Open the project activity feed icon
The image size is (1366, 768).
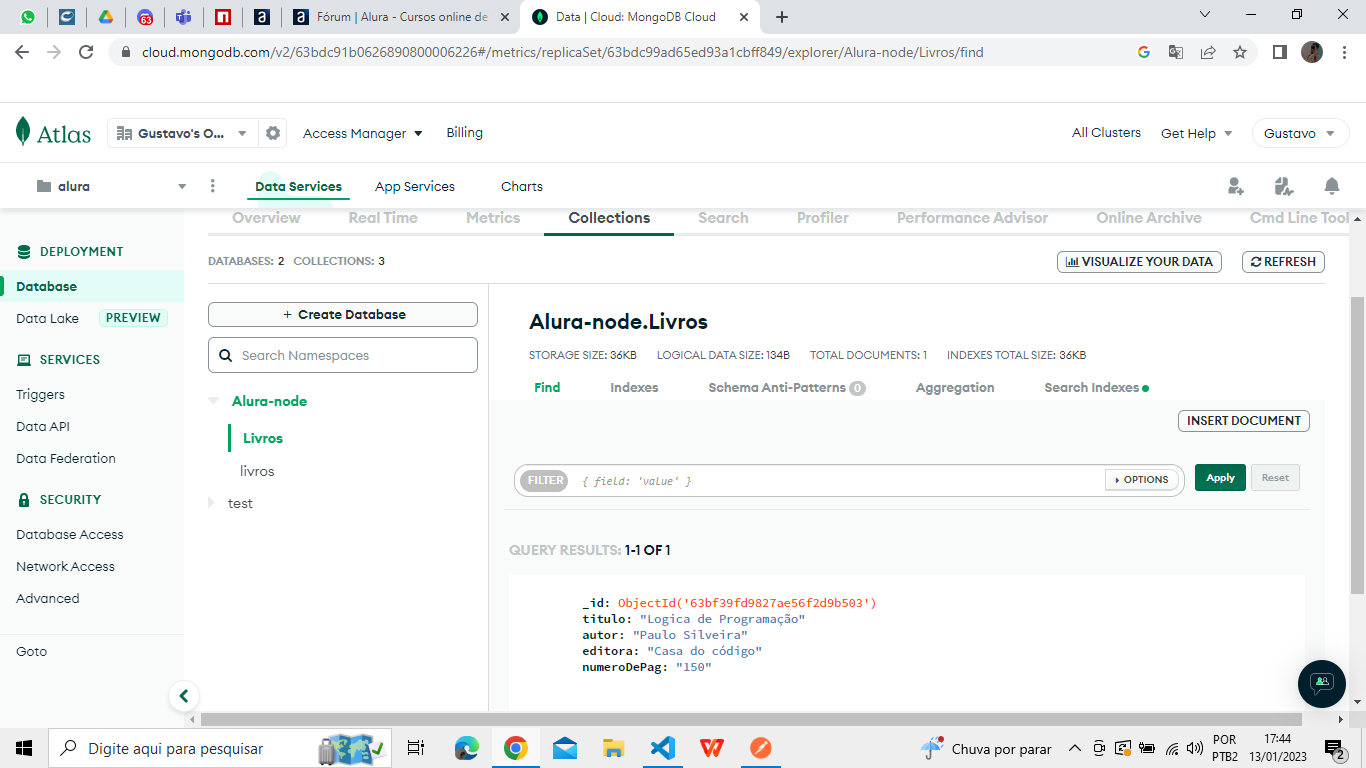pos(1284,186)
